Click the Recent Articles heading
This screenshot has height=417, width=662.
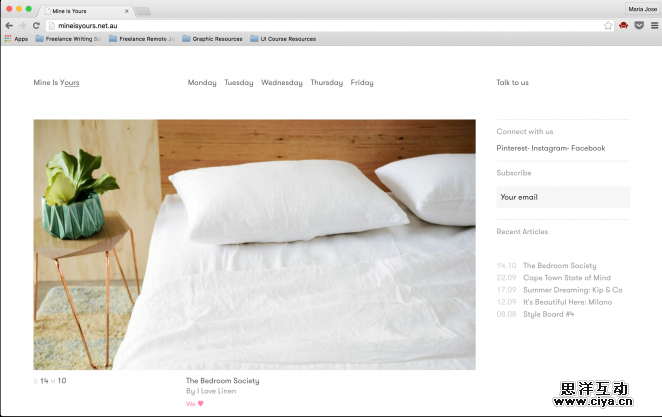pos(522,232)
